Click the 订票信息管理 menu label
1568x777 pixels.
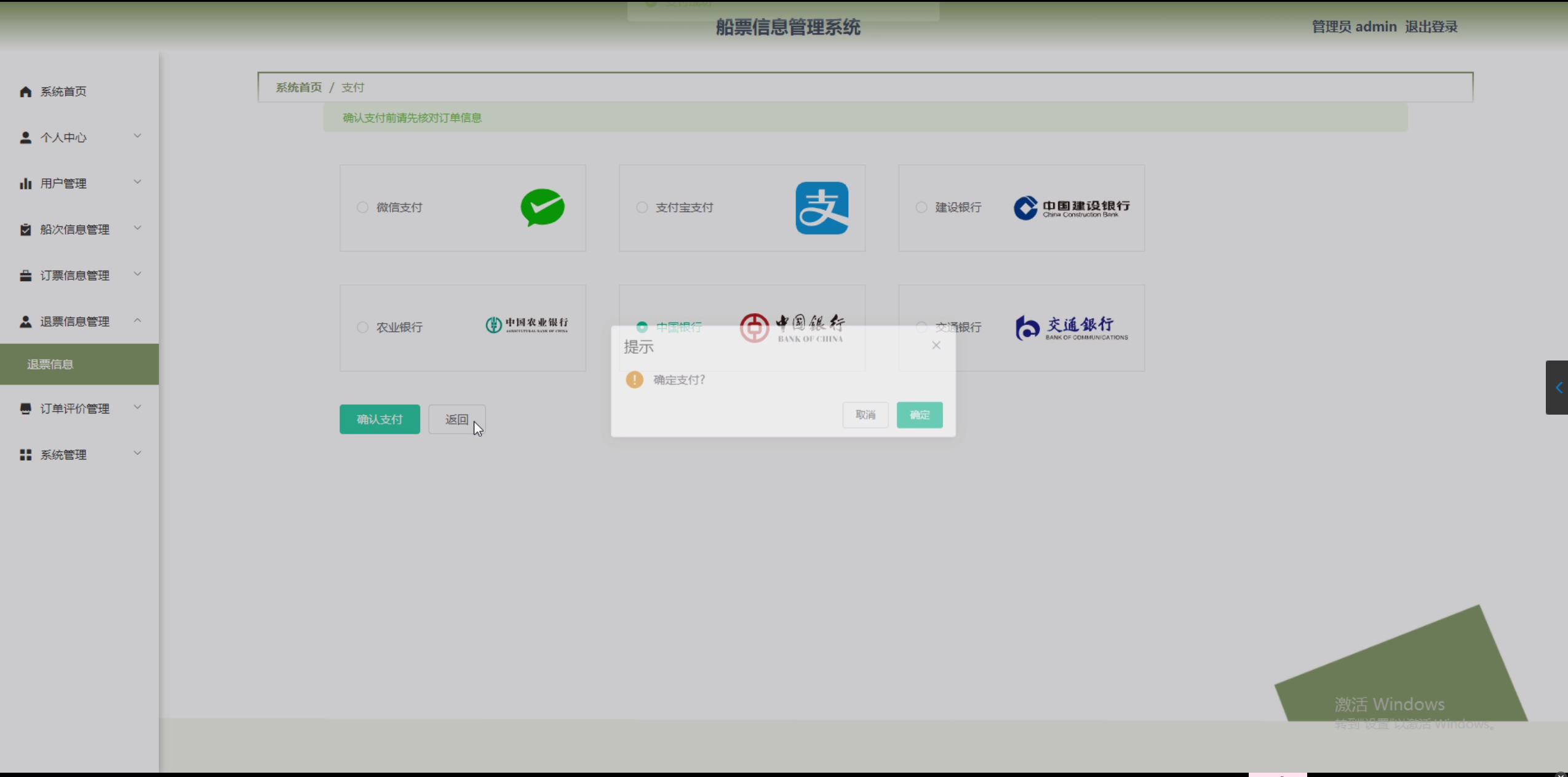click(x=75, y=276)
